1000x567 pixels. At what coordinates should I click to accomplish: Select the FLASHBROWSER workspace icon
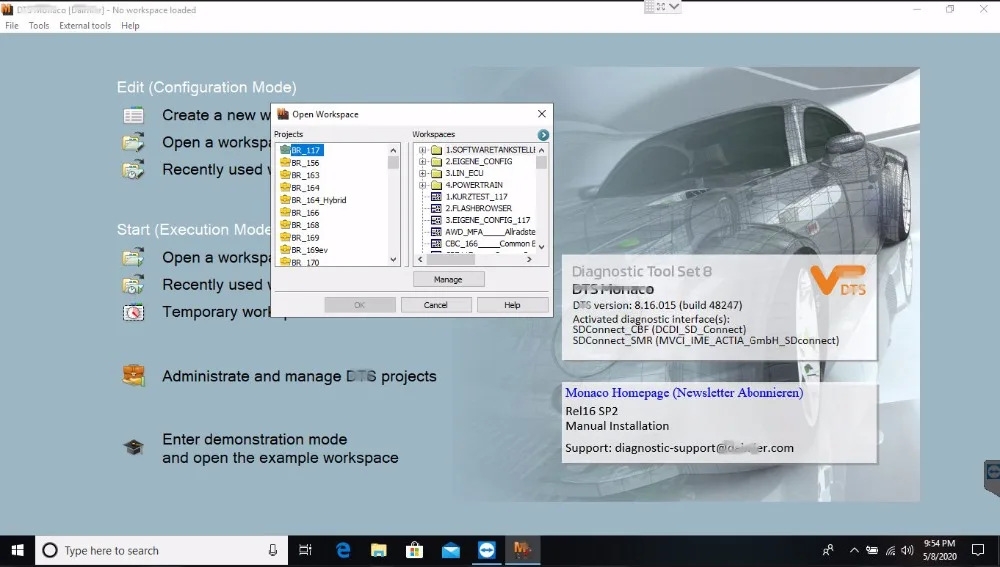tap(436, 208)
